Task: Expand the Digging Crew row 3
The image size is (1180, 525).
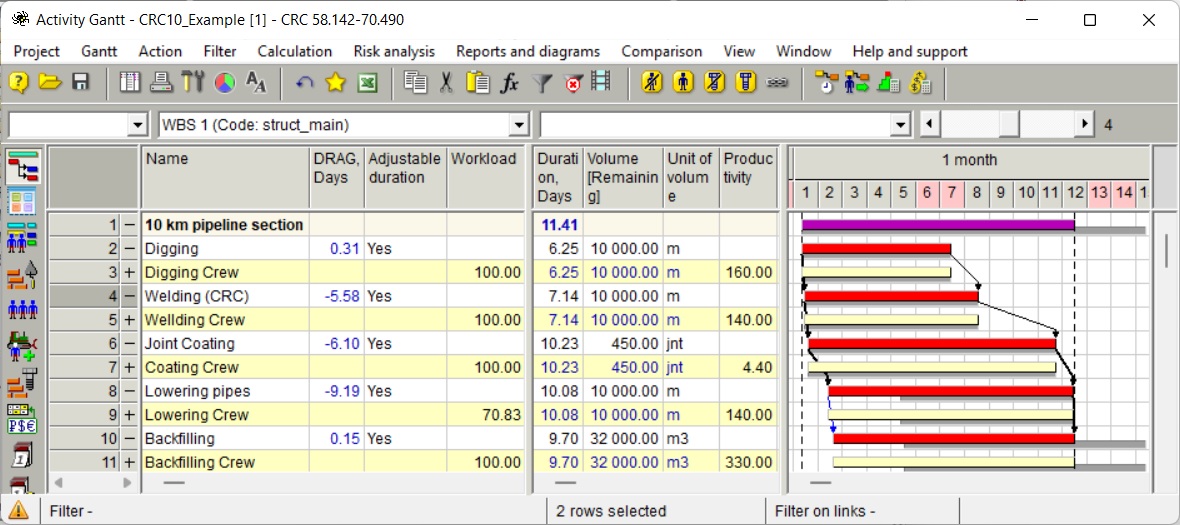Action: [x=129, y=272]
